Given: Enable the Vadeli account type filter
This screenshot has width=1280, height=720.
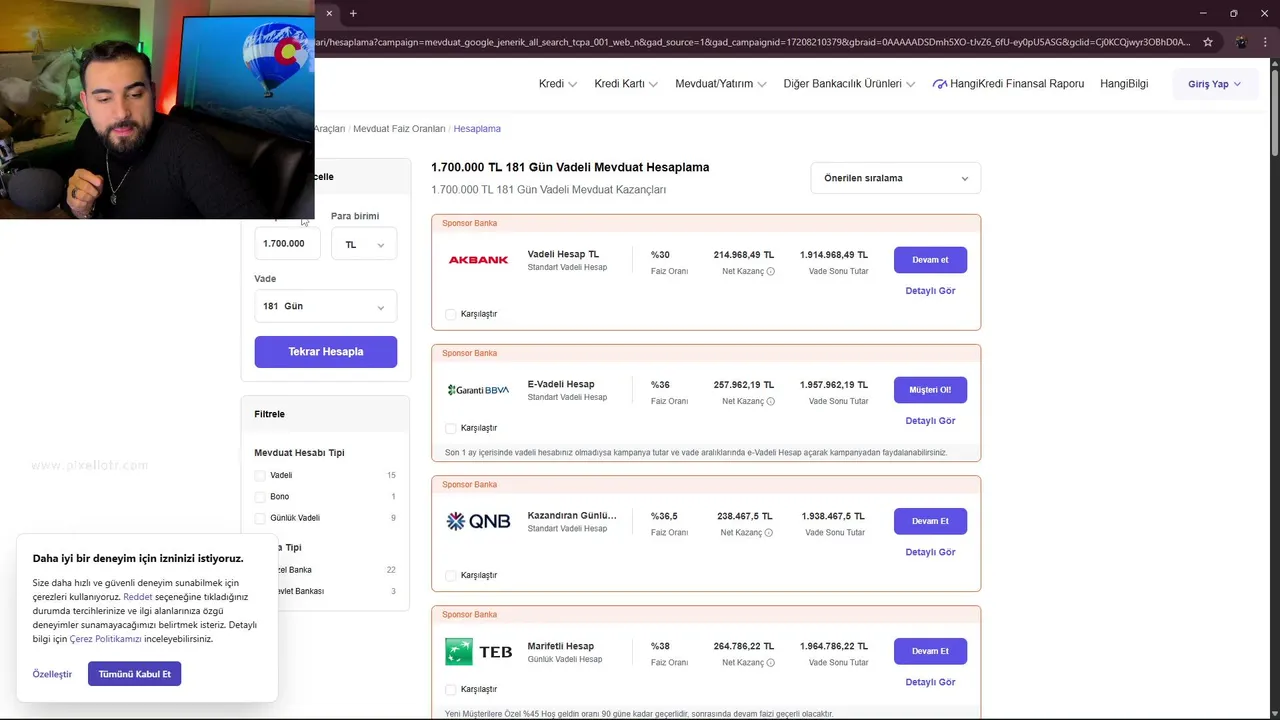Looking at the screenshot, I should point(260,476).
